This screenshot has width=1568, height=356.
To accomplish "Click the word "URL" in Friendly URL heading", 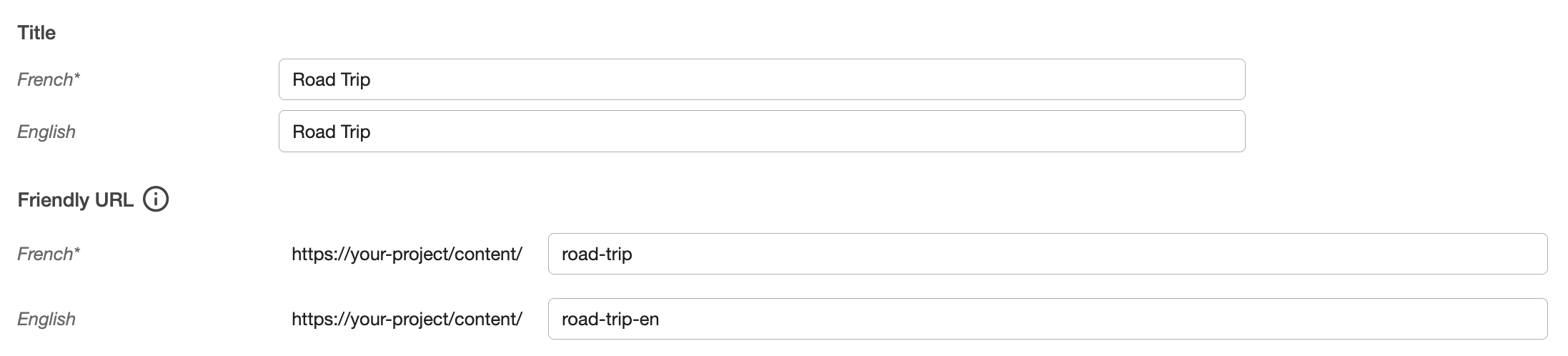I will click(113, 200).
